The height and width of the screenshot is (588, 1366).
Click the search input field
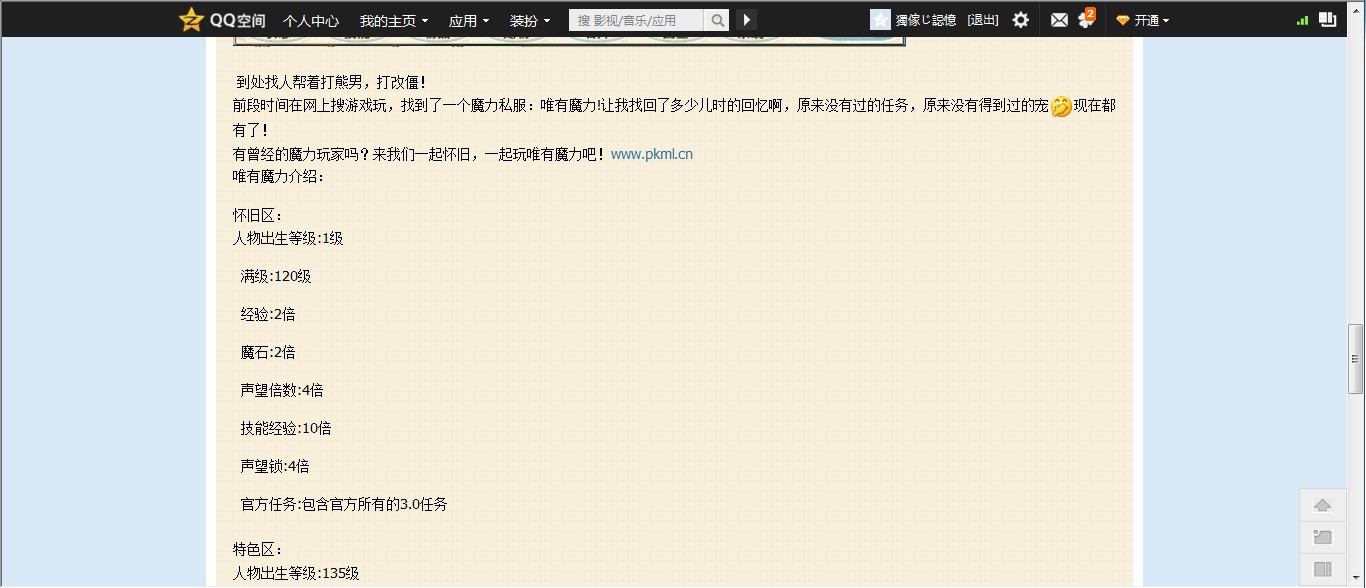click(x=637, y=20)
